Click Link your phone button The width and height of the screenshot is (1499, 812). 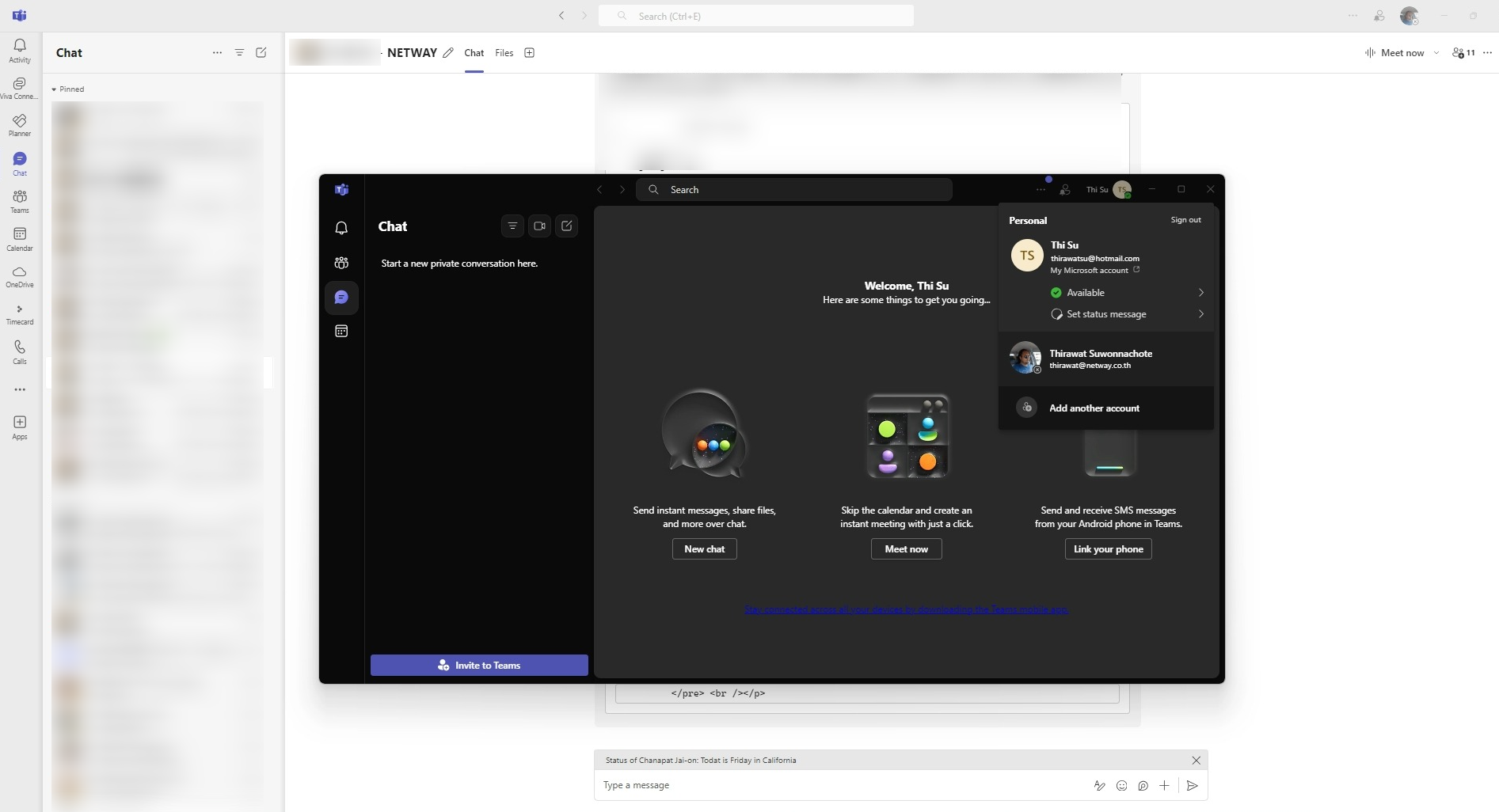click(x=1109, y=549)
